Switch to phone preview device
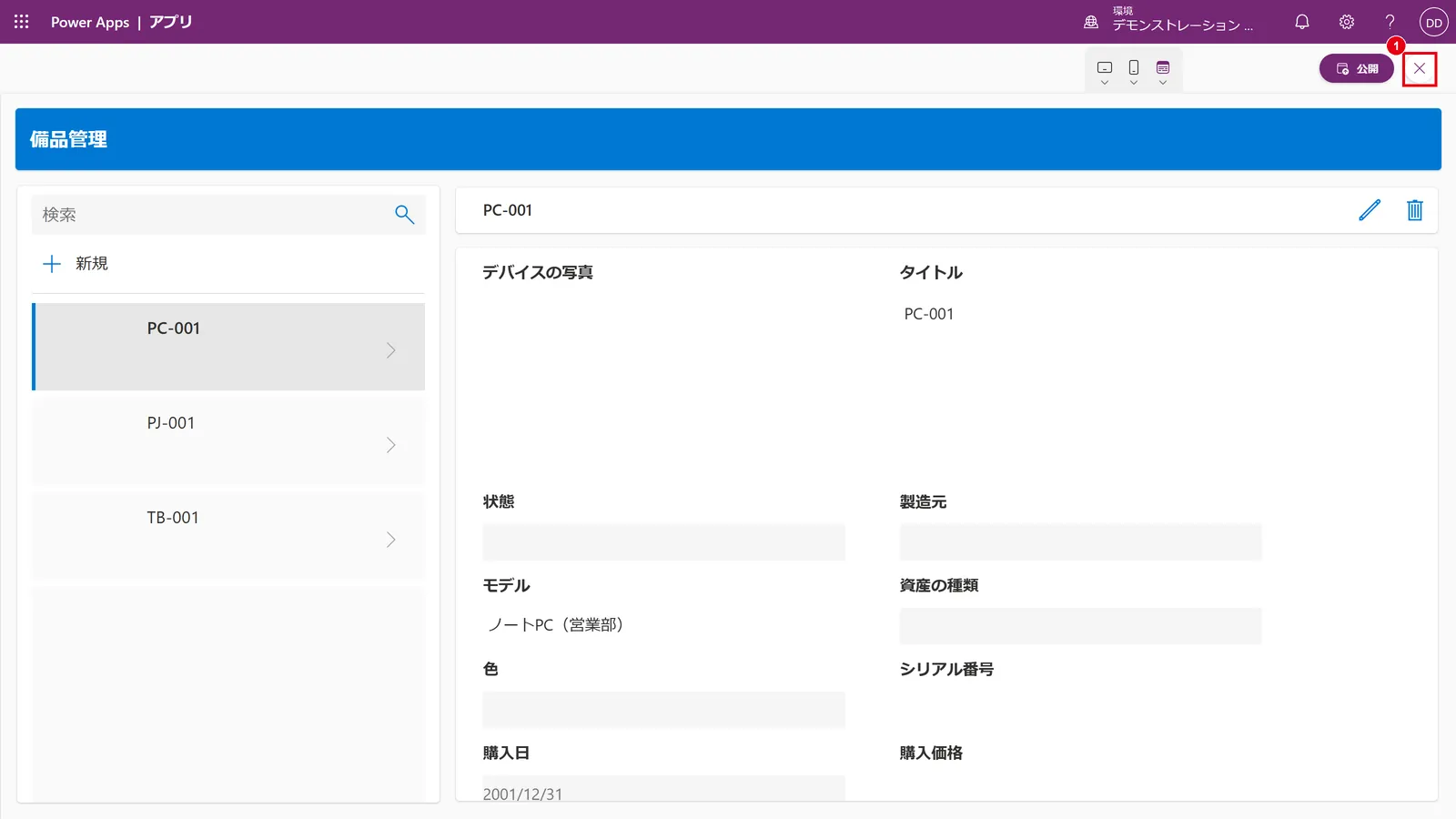This screenshot has width=1456, height=819. coord(1134,67)
